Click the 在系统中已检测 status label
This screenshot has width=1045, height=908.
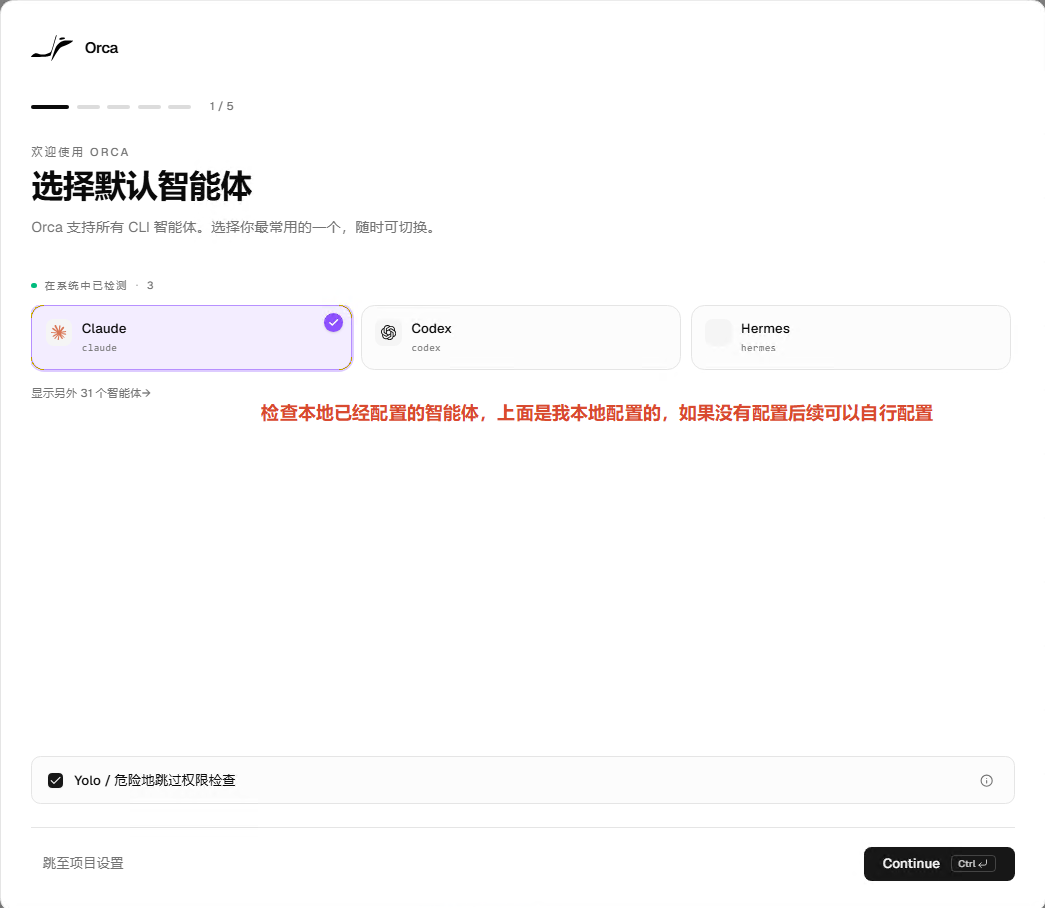[85, 285]
